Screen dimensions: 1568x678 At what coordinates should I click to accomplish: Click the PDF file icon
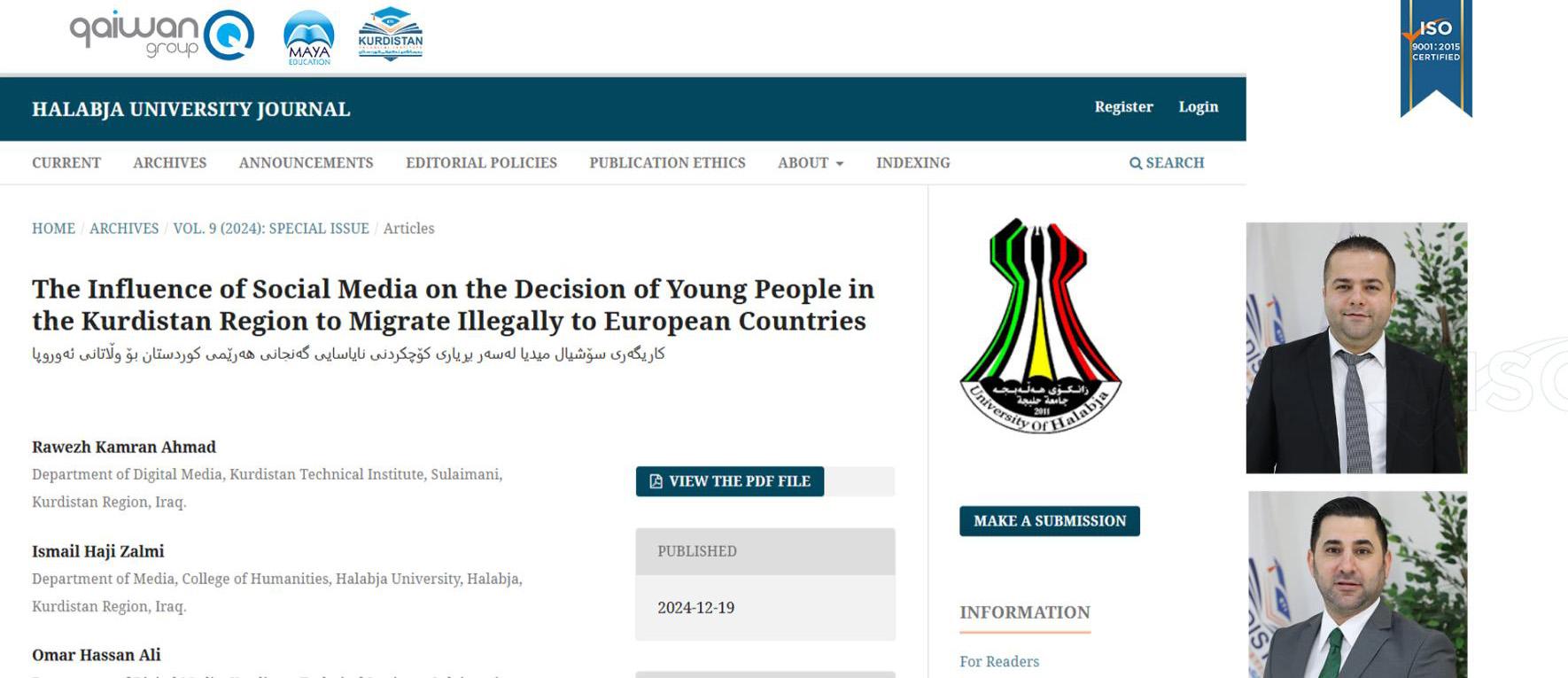tap(656, 481)
